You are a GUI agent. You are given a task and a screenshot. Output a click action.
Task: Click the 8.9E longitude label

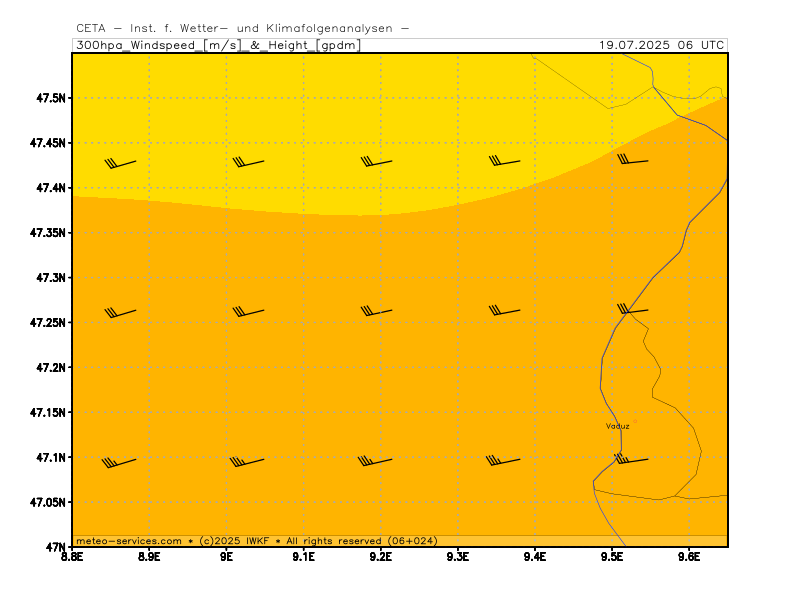pos(149,556)
